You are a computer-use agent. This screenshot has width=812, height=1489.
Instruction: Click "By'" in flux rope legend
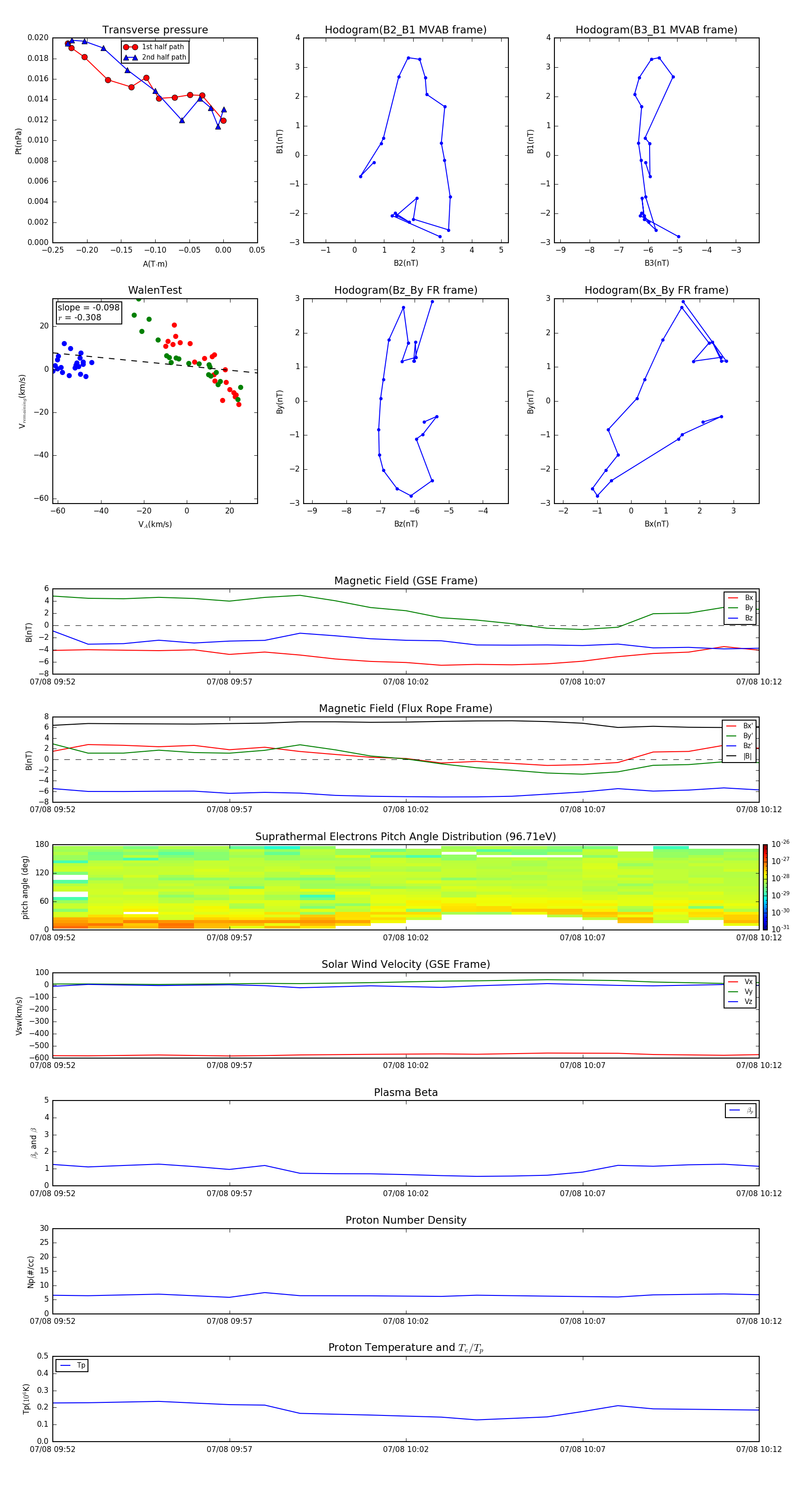point(748,736)
